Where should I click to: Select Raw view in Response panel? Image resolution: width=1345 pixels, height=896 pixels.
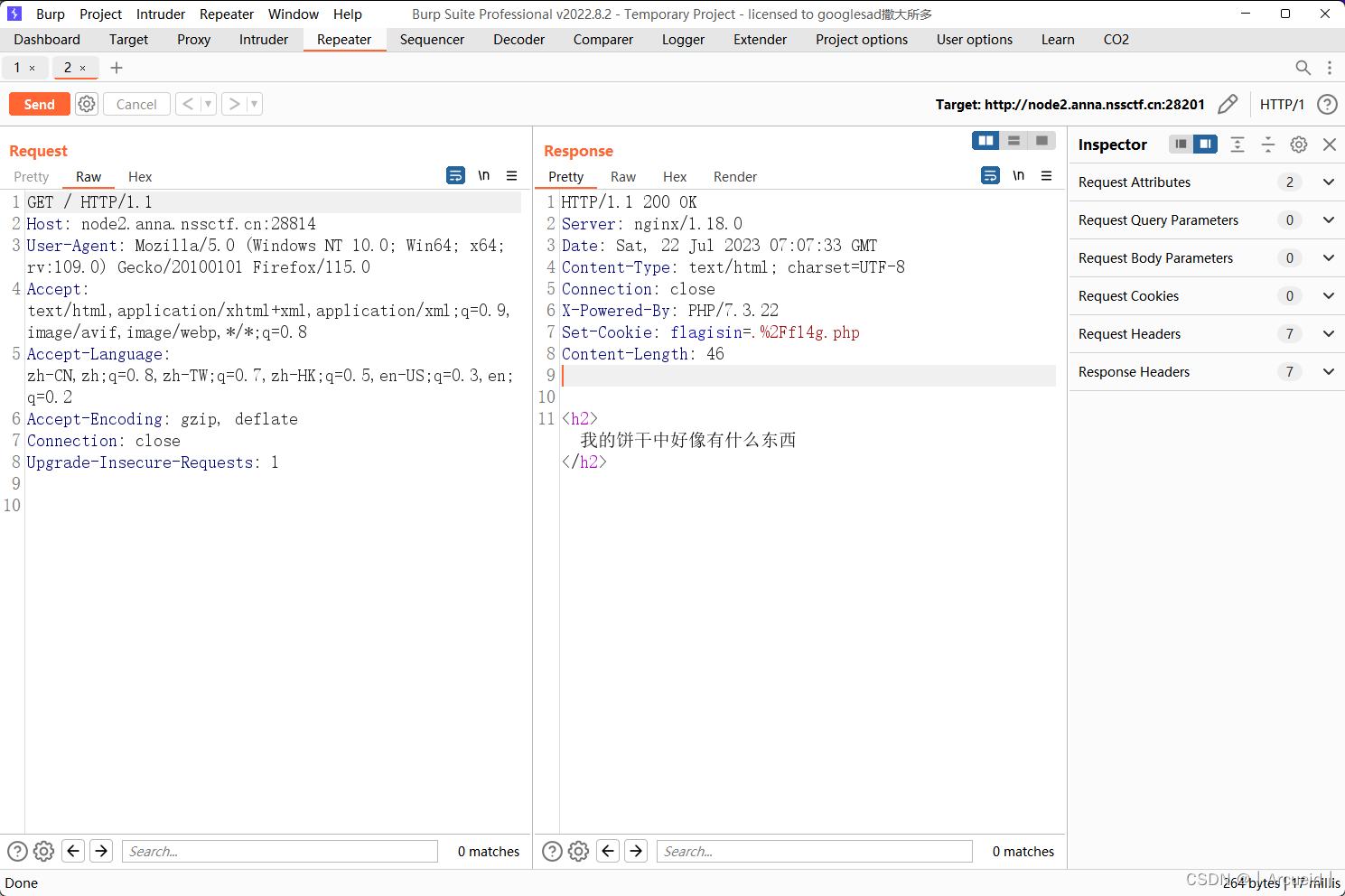coord(623,177)
